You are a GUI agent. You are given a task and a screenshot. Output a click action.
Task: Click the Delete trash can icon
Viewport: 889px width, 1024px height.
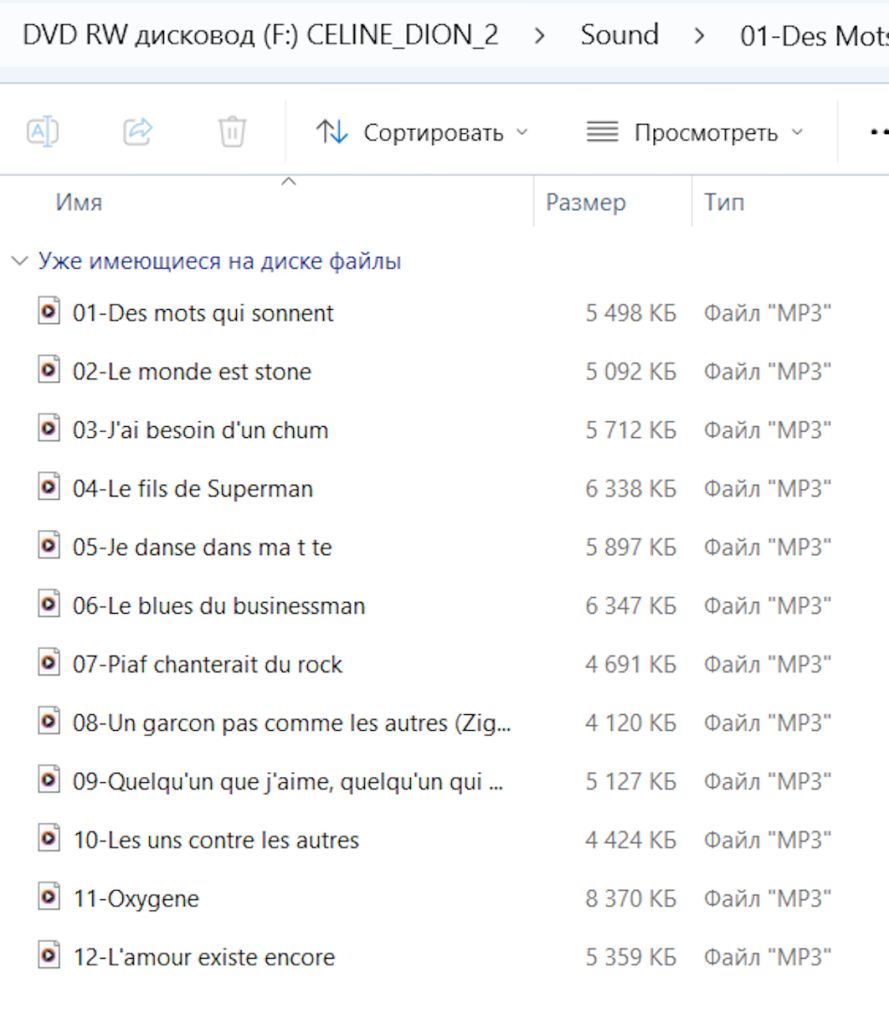(x=232, y=132)
